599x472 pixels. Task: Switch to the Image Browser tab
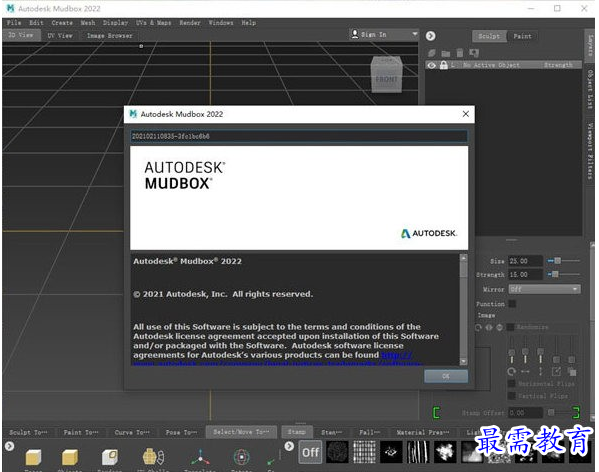(110, 36)
